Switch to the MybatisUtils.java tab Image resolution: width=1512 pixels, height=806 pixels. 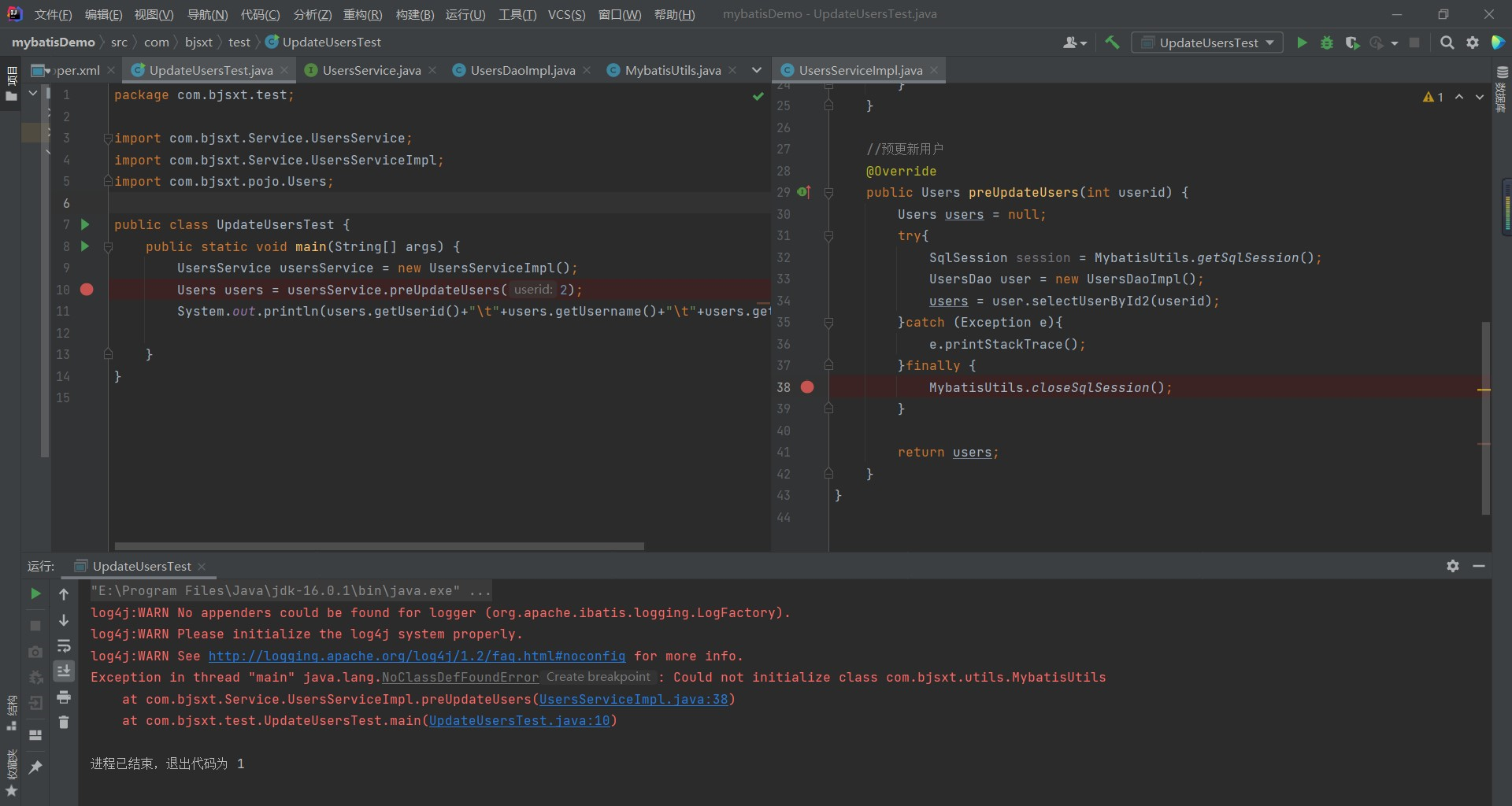point(673,70)
